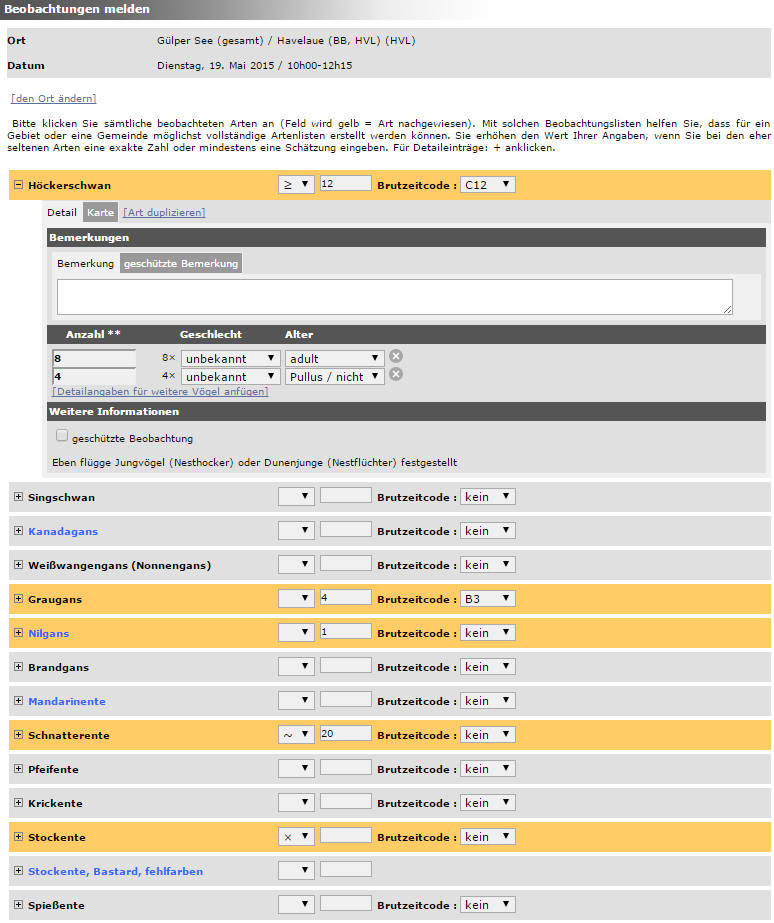Remove the adult detail row

pyautogui.click(x=396, y=356)
